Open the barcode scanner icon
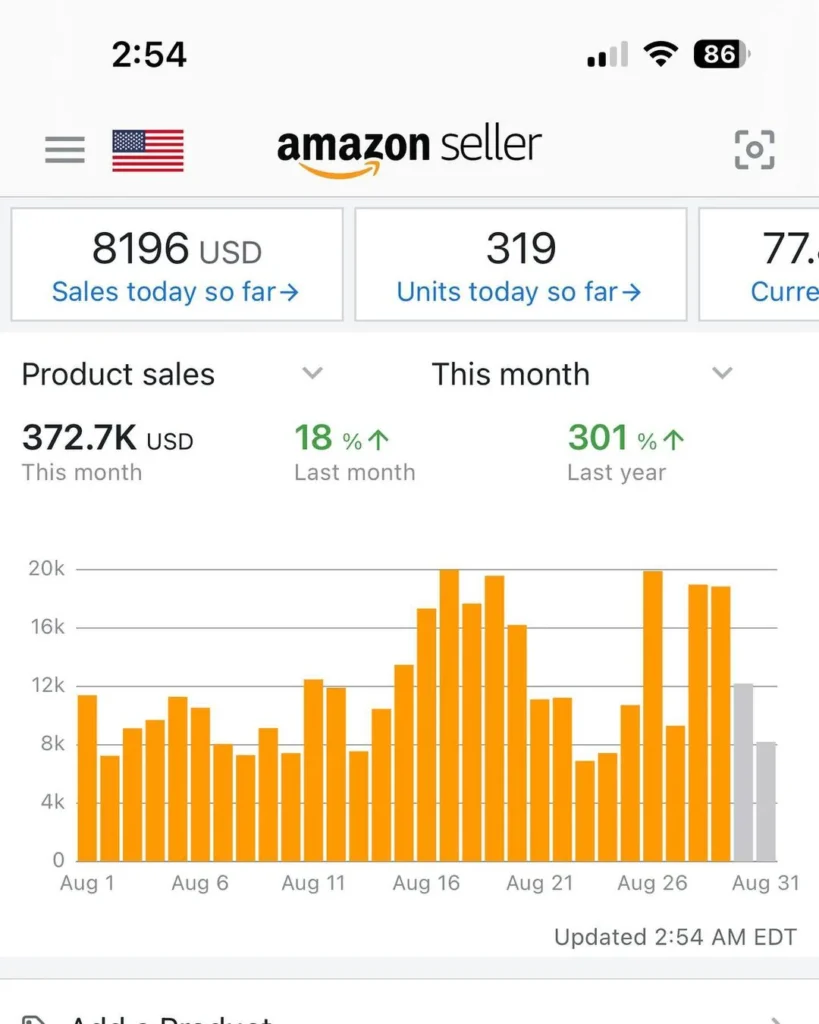 [x=754, y=150]
